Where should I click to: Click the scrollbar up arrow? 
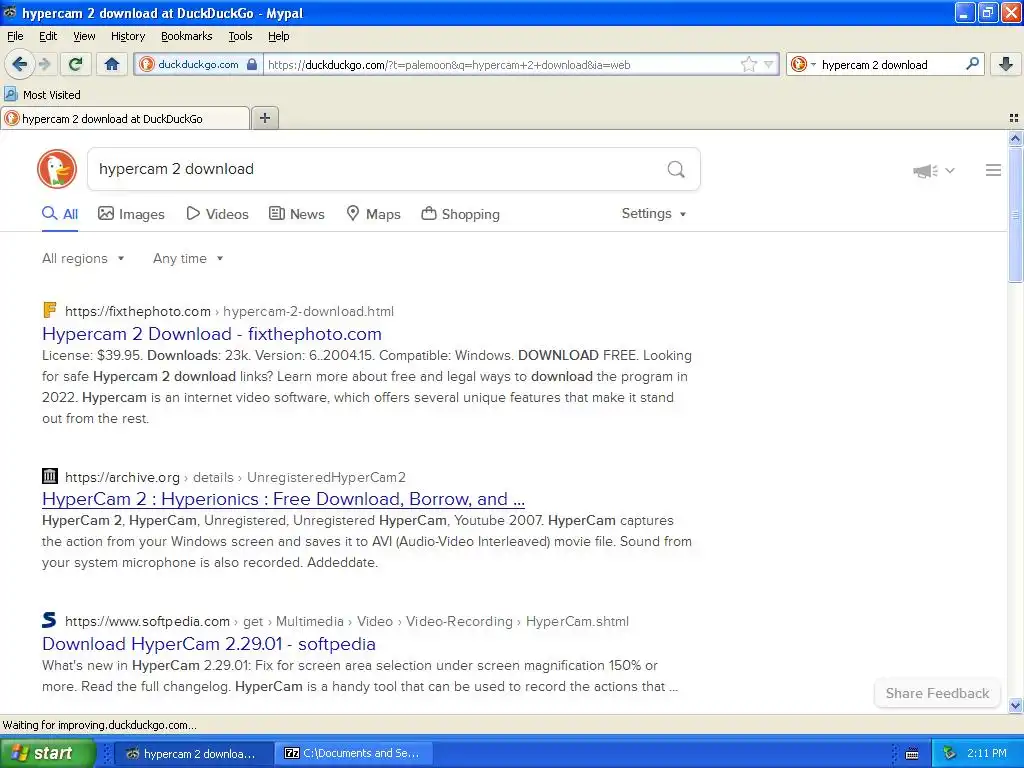[1015, 138]
